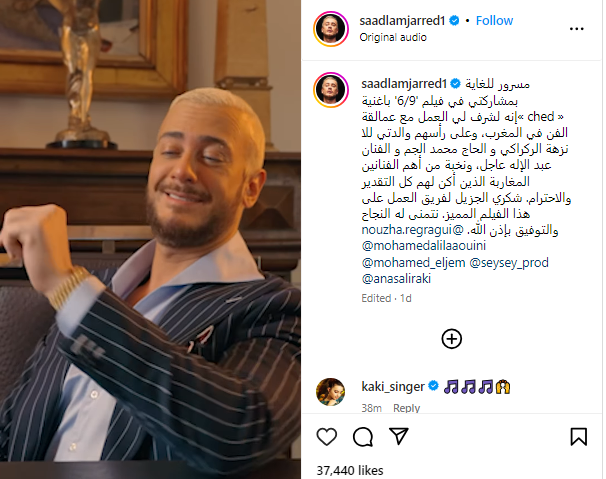Visit the @seysey_prod mention
Screen dimensions: 606x479
509,263
